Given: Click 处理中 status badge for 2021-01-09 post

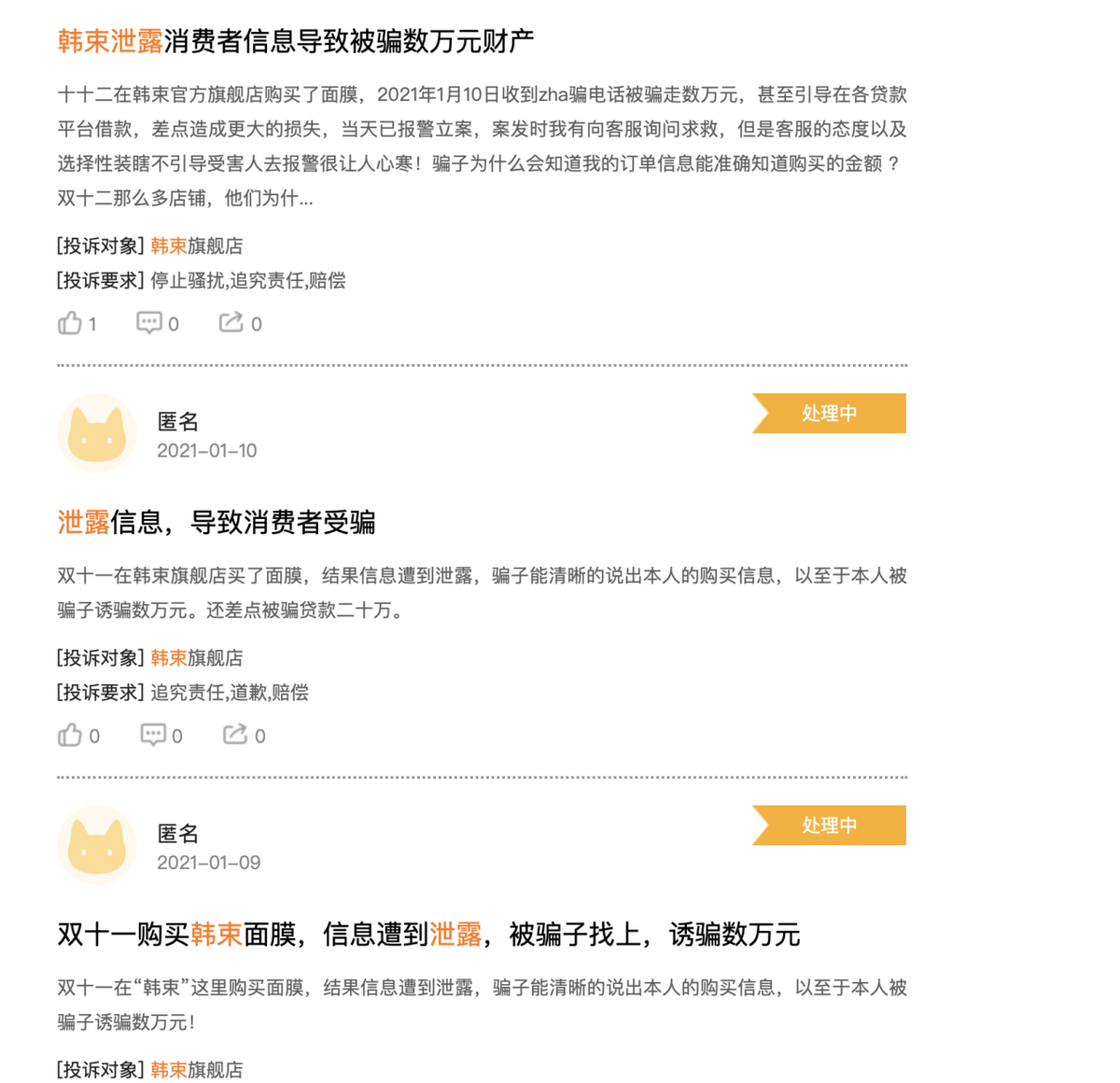Looking at the screenshot, I should click(829, 825).
